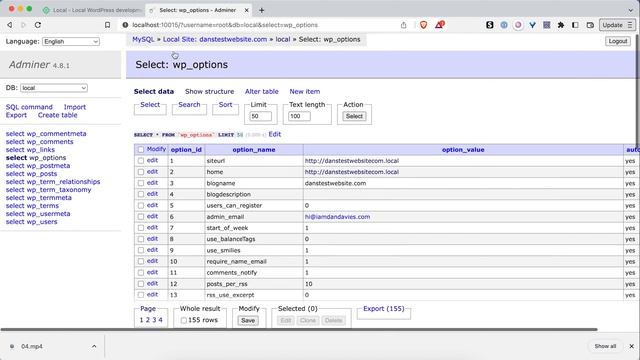The width and height of the screenshot is (640, 360).
Task: Open the tab list chevron at top right
Action: (x=631, y=10)
